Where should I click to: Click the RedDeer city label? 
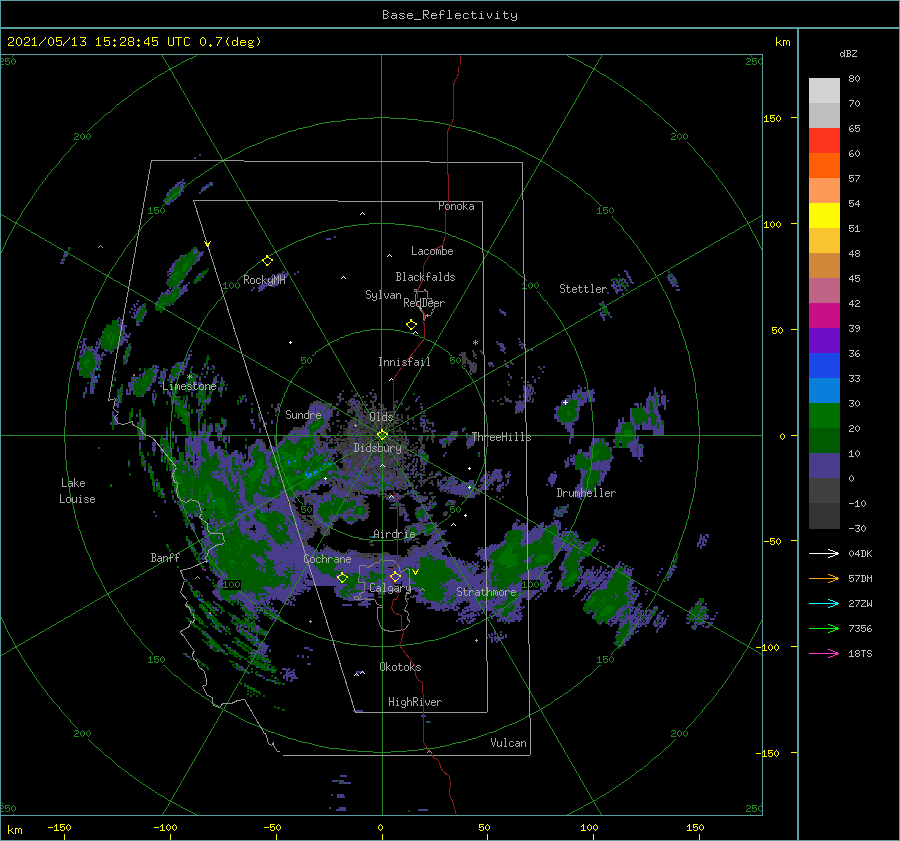tap(424, 303)
